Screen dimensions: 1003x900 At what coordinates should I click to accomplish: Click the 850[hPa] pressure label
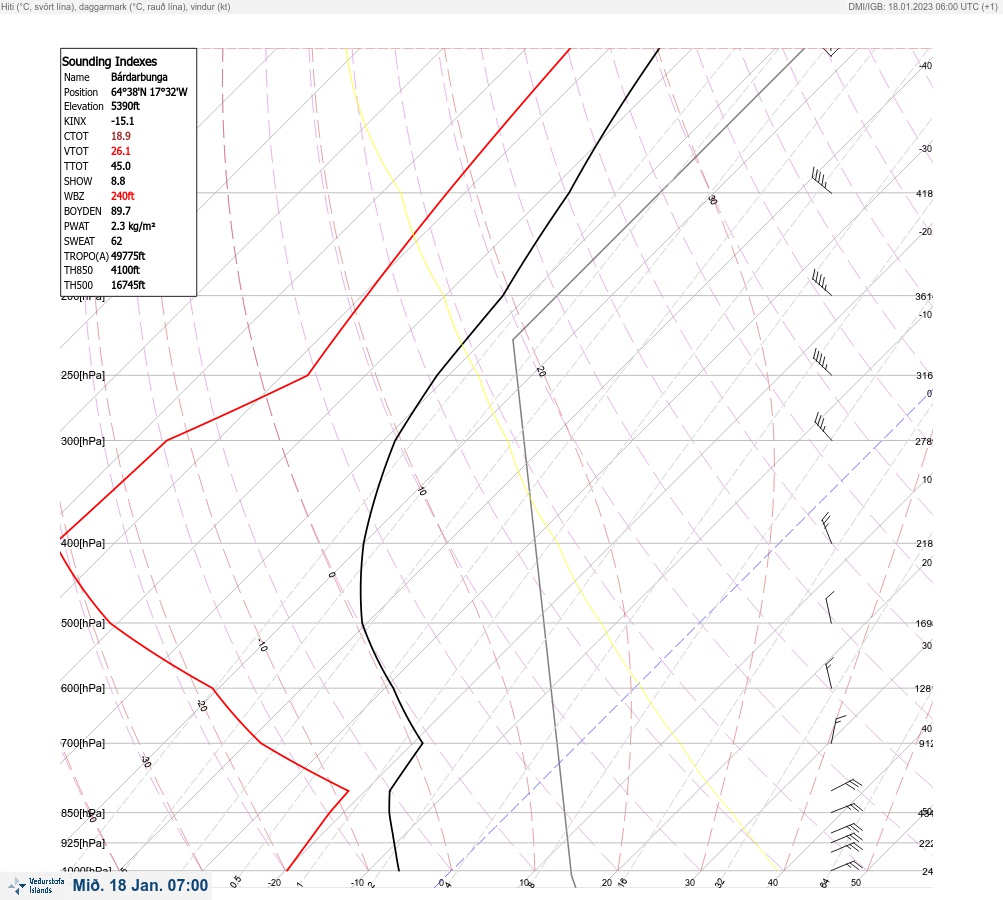(x=83, y=813)
